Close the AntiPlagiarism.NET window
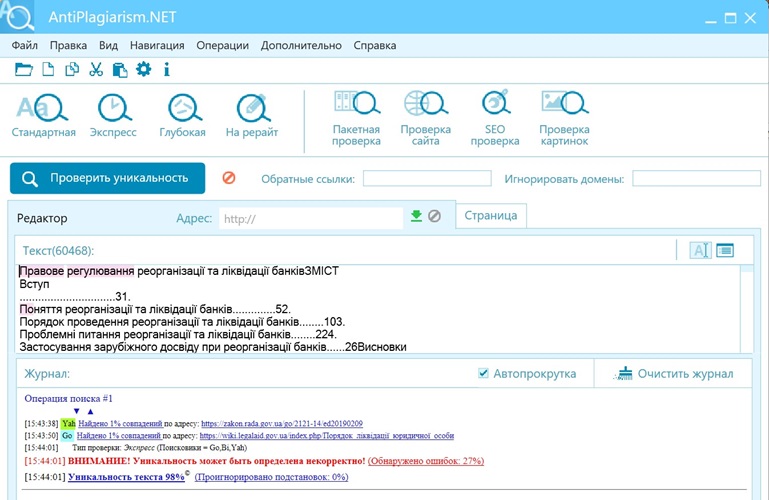This screenshot has height=500, width=769. (x=750, y=19)
